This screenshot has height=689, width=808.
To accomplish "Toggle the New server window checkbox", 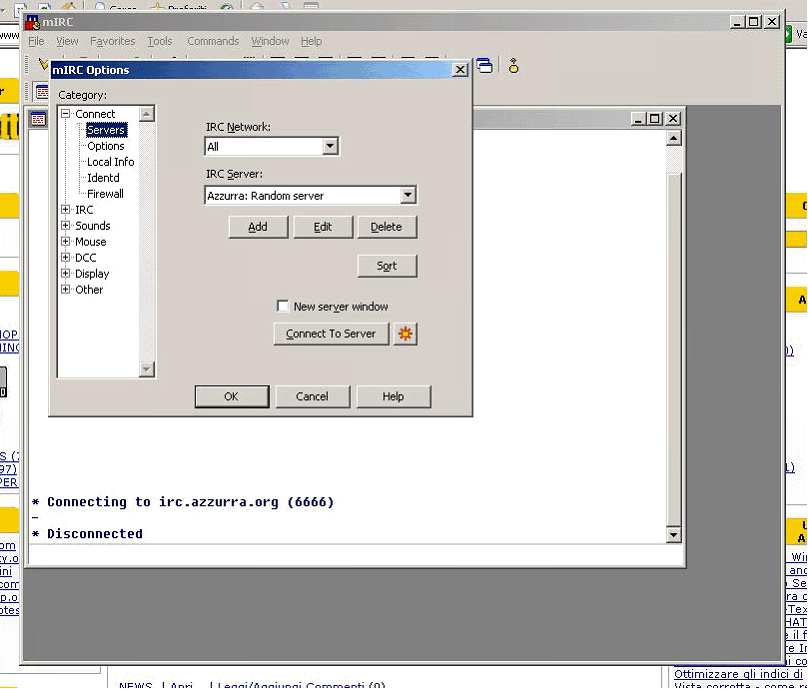I will [282, 306].
